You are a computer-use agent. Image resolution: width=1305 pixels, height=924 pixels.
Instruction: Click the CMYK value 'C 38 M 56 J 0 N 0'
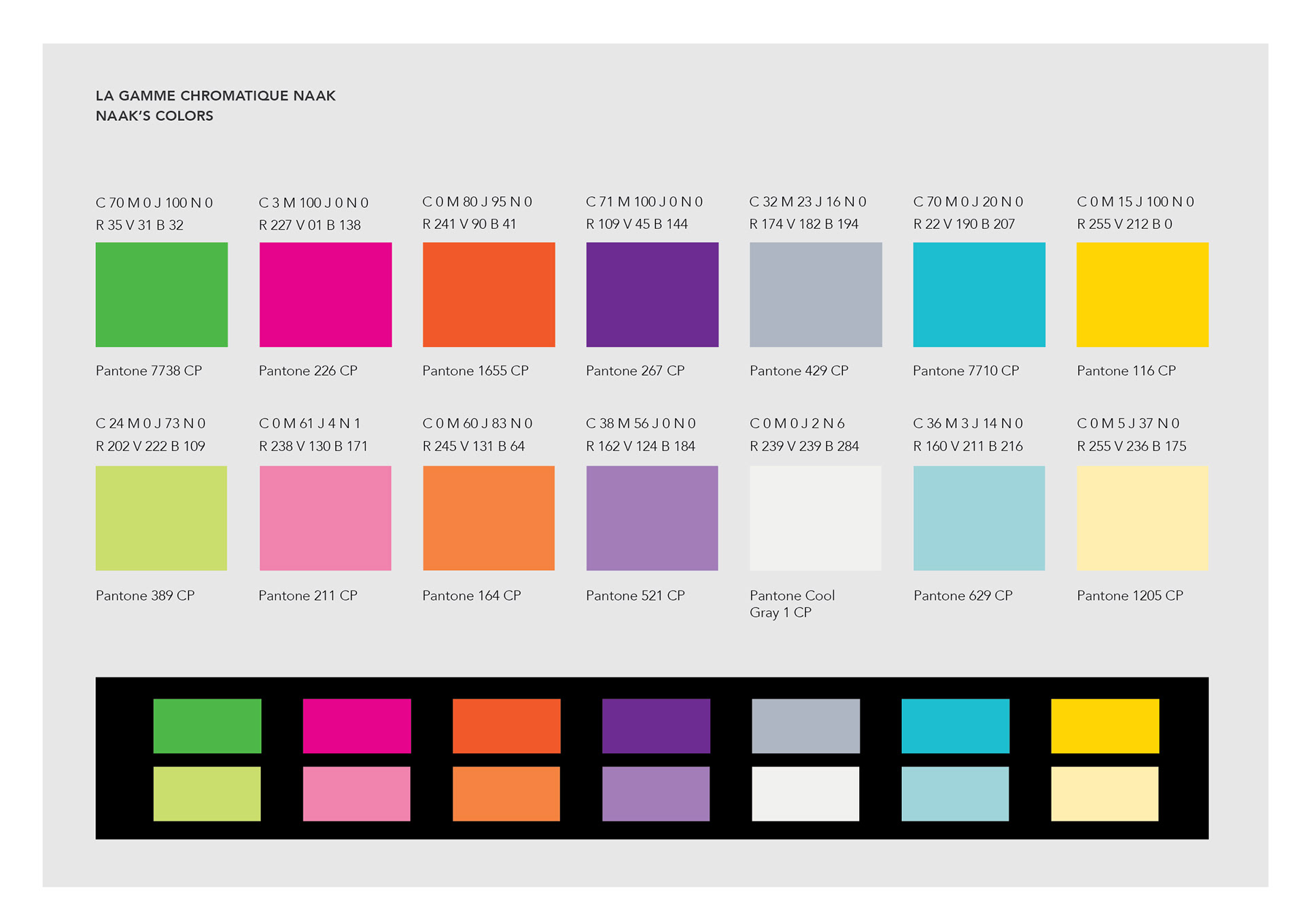click(640, 424)
